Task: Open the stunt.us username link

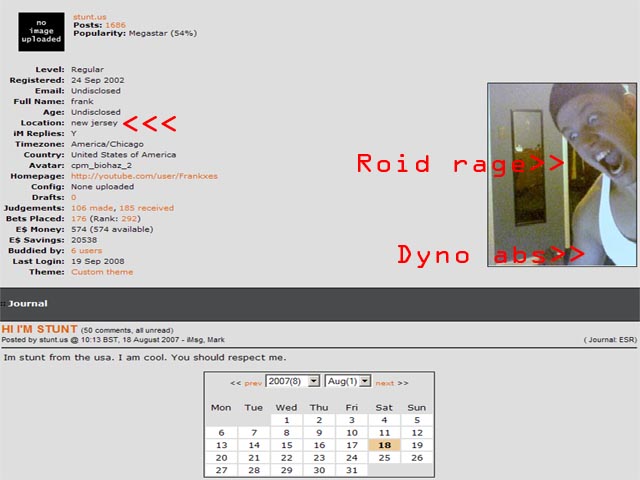Action: pos(90,17)
